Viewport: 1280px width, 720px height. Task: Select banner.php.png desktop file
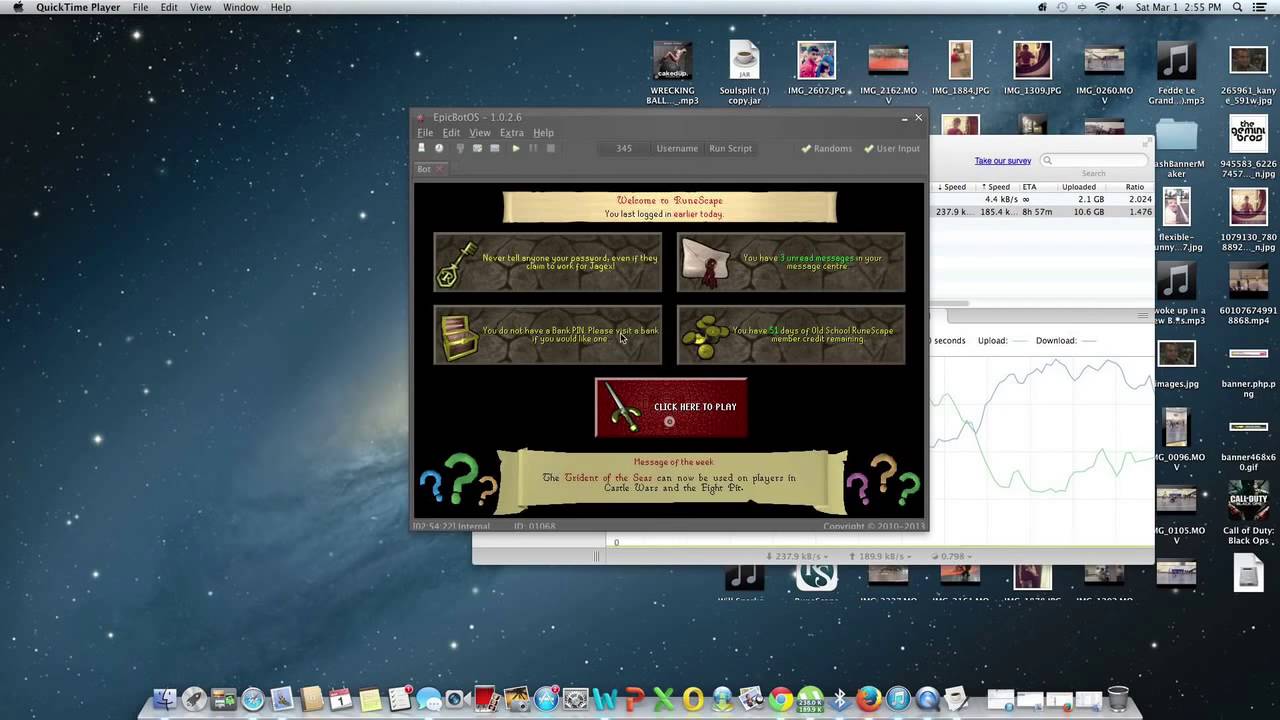pyautogui.click(x=1248, y=369)
